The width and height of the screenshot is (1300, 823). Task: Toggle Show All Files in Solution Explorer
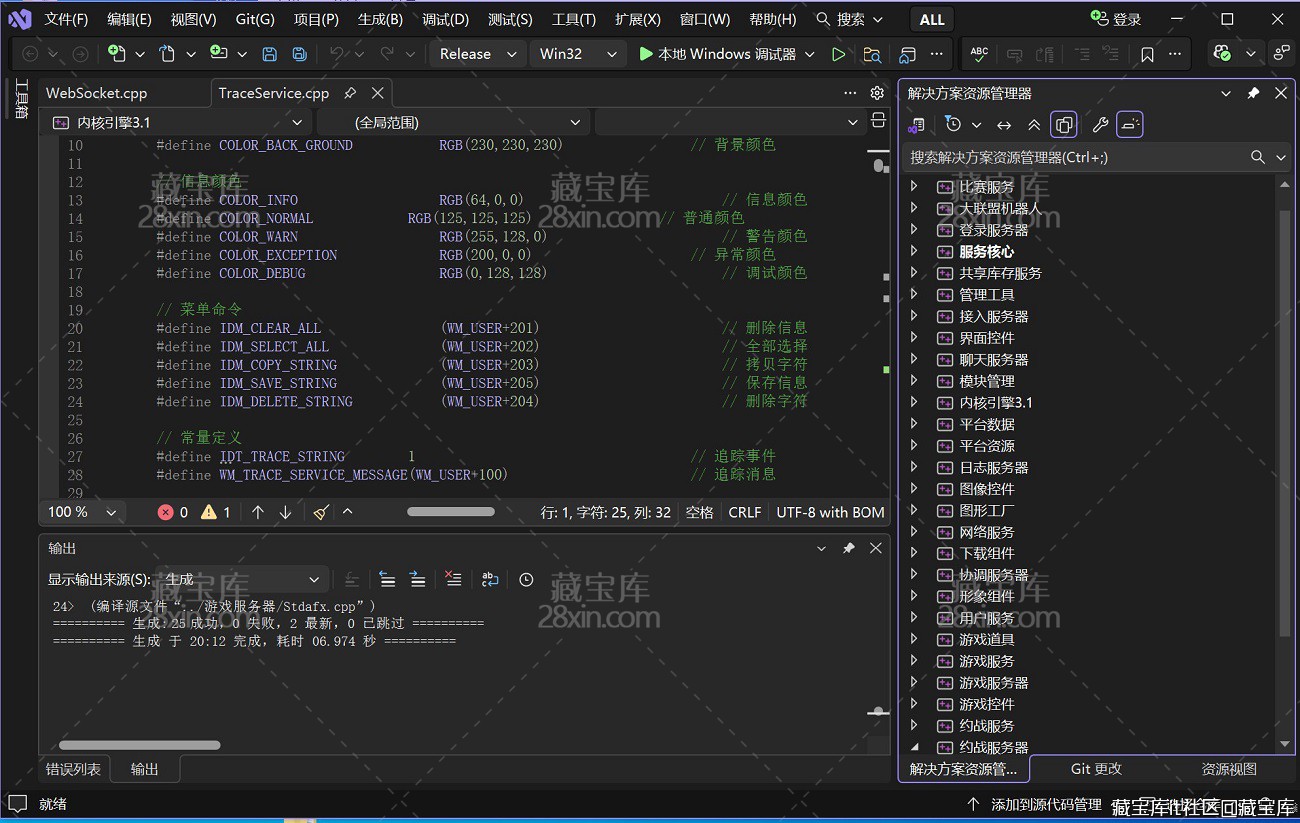point(1065,125)
